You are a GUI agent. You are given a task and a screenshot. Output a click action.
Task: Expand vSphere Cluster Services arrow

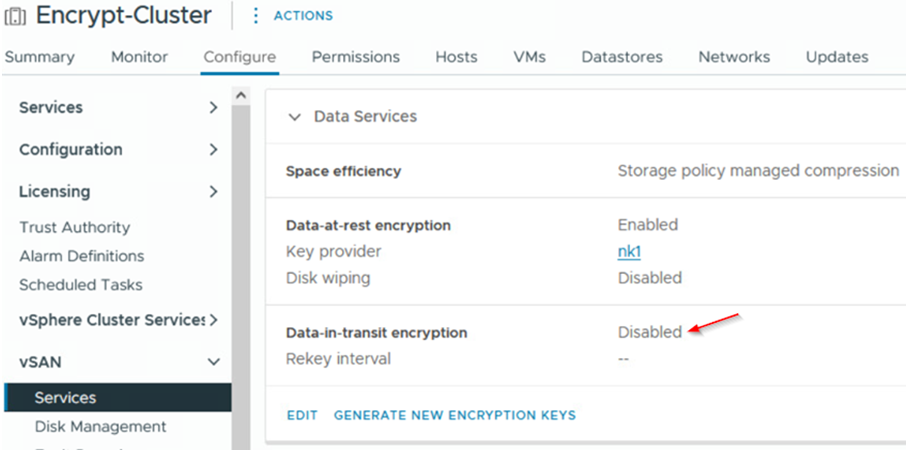tap(214, 319)
